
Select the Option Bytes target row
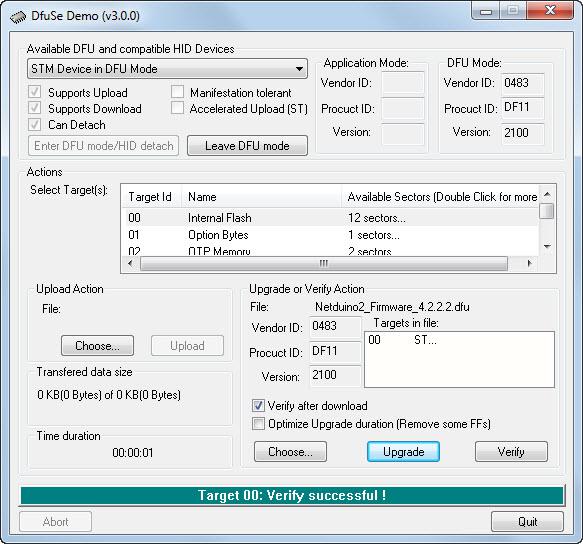(332, 235)
